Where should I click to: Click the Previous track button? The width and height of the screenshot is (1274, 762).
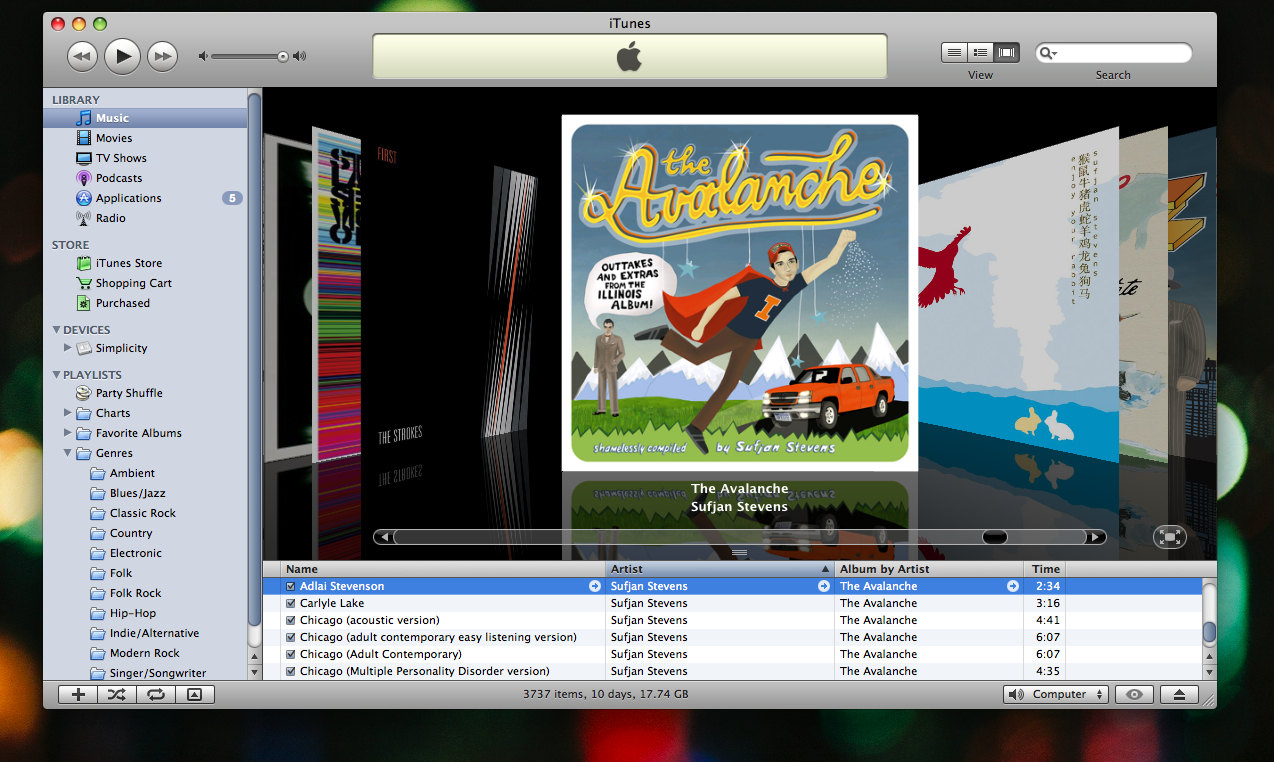tap(82, 56)
